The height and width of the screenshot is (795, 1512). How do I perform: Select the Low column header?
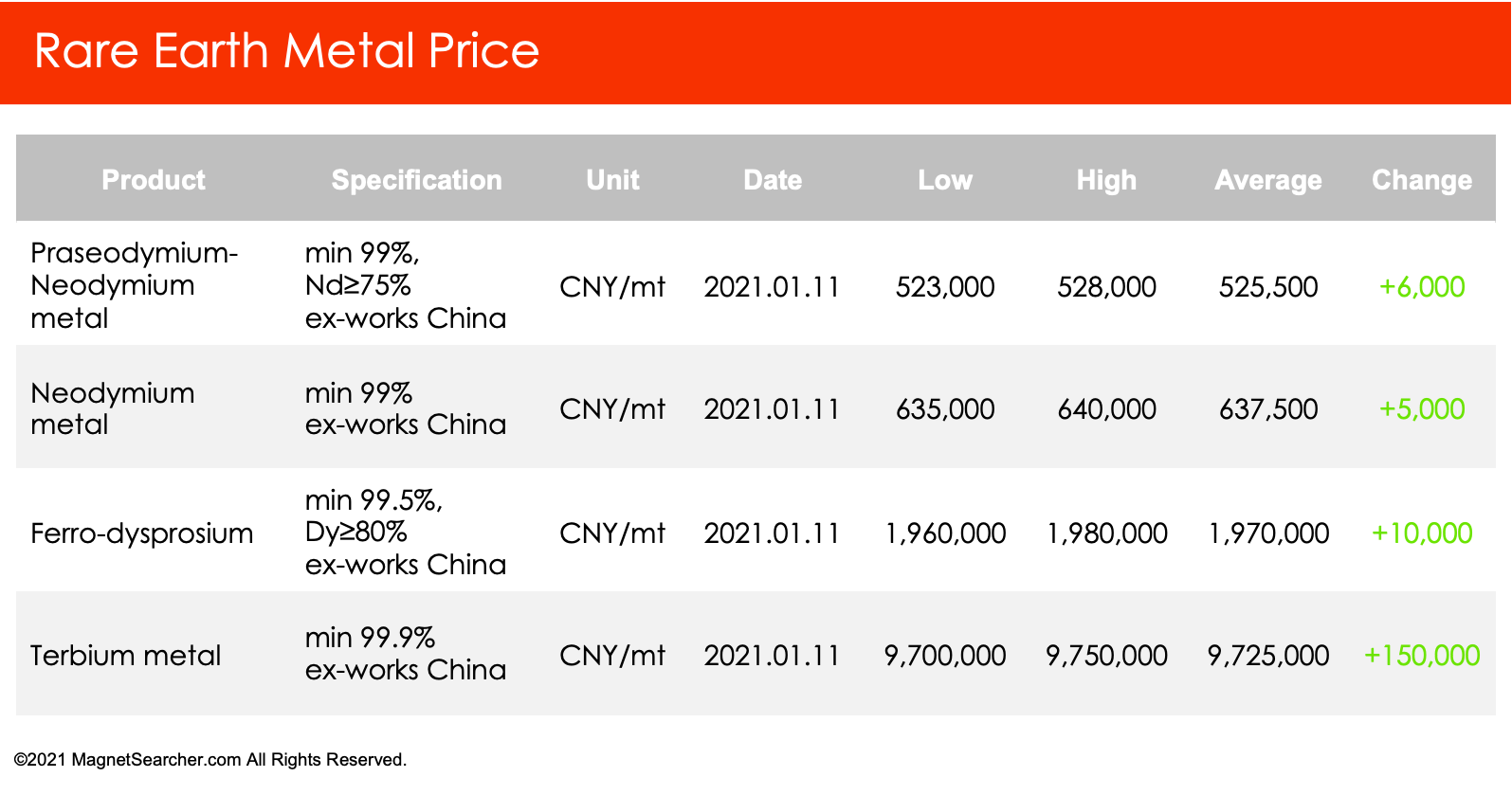945,180
